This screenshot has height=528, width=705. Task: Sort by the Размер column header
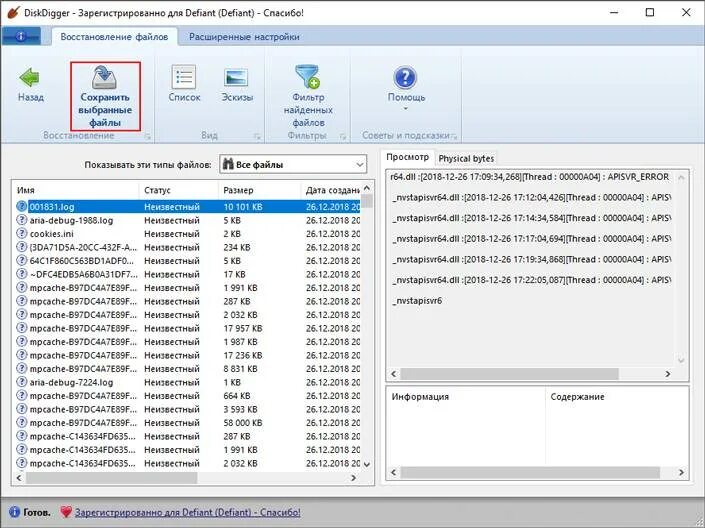coord(259,190)
